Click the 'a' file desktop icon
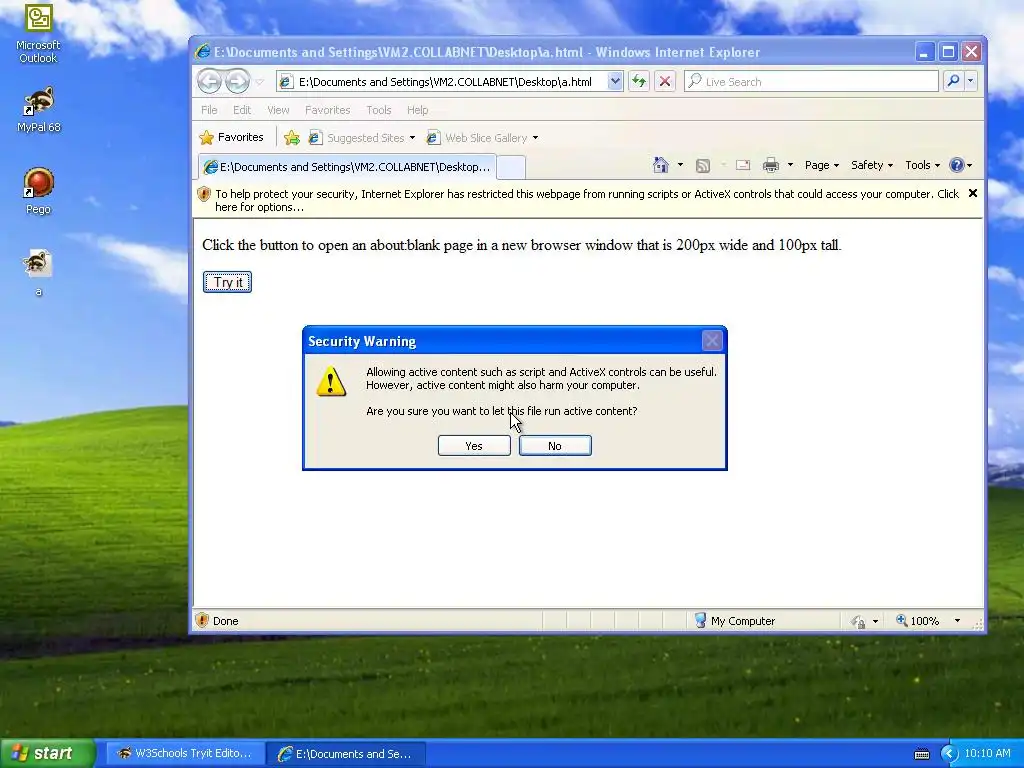The width and height of the screenshot is (1024, 768). (39, 273)
